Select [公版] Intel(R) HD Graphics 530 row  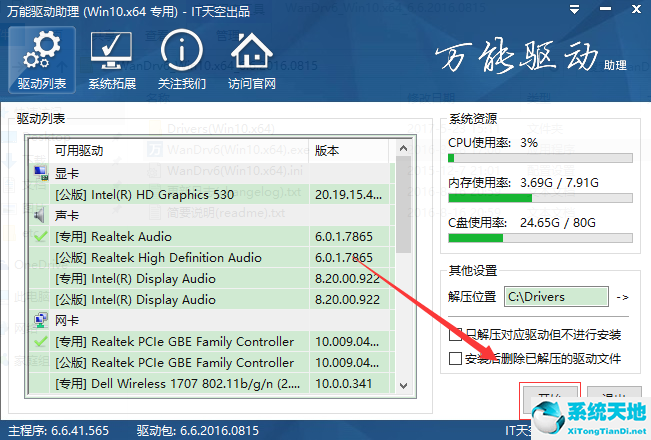pyautogui.click(x=210, y=194)
